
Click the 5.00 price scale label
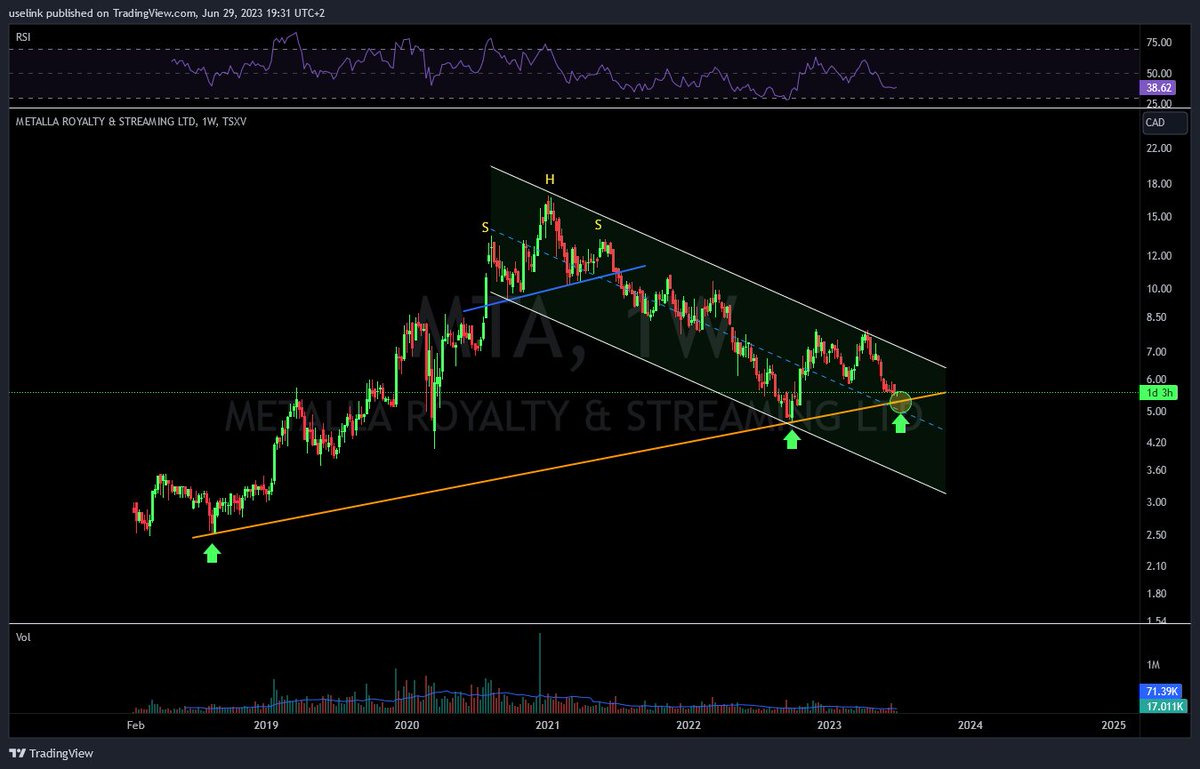pos(1159,412)
